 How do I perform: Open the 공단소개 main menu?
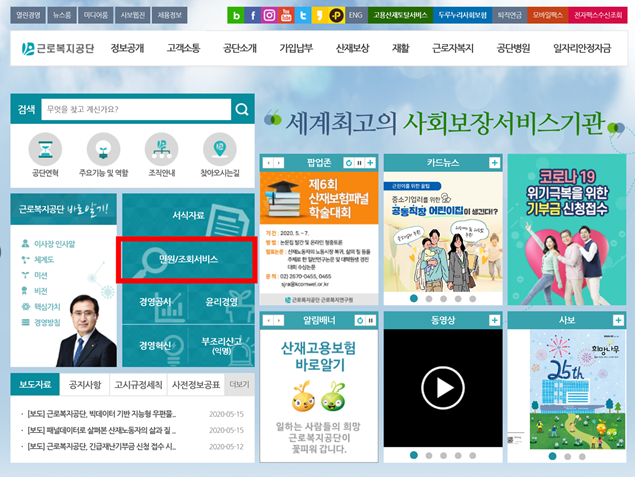(x=240, y=48)
